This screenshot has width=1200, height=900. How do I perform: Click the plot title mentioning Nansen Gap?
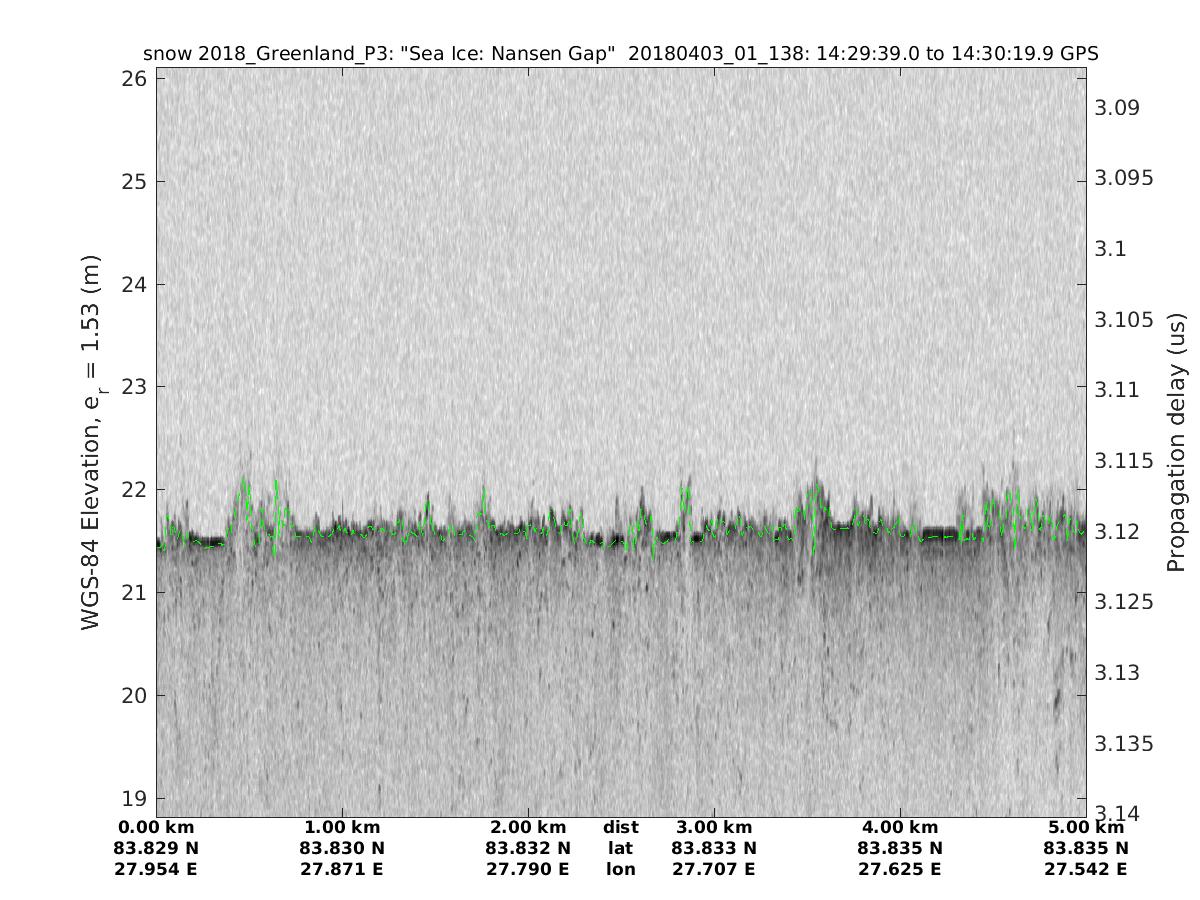tap(621, 53)
